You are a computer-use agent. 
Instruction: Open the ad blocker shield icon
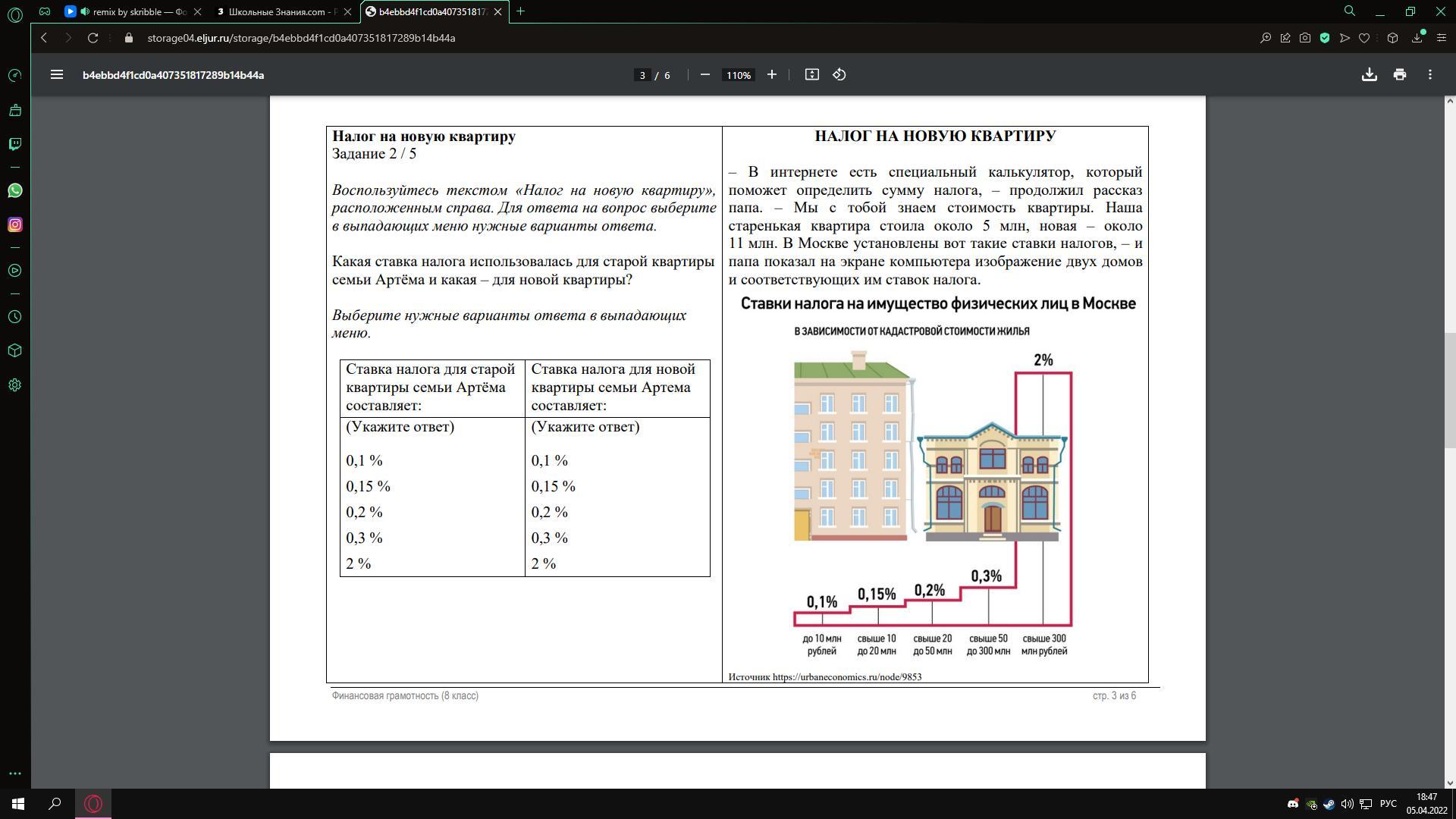(x=1325, y=38)
